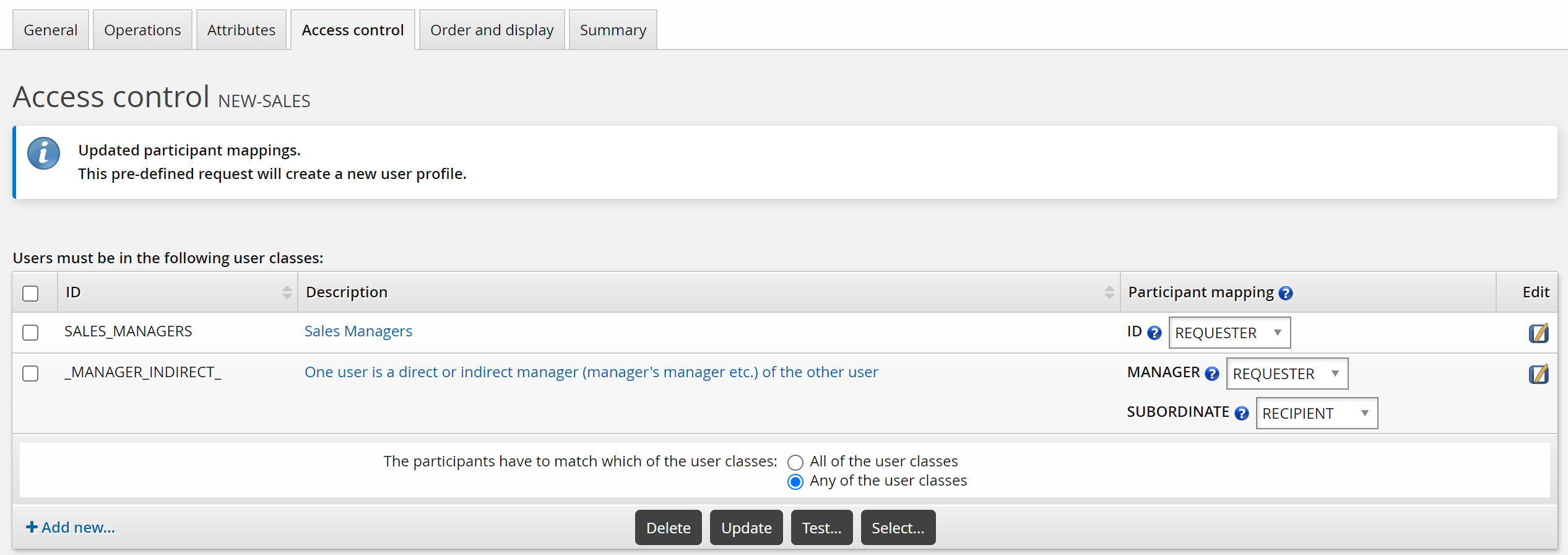Click help icon next to MANAGER participant
The image size is (1568, 555).
[x=1211, y=374]
